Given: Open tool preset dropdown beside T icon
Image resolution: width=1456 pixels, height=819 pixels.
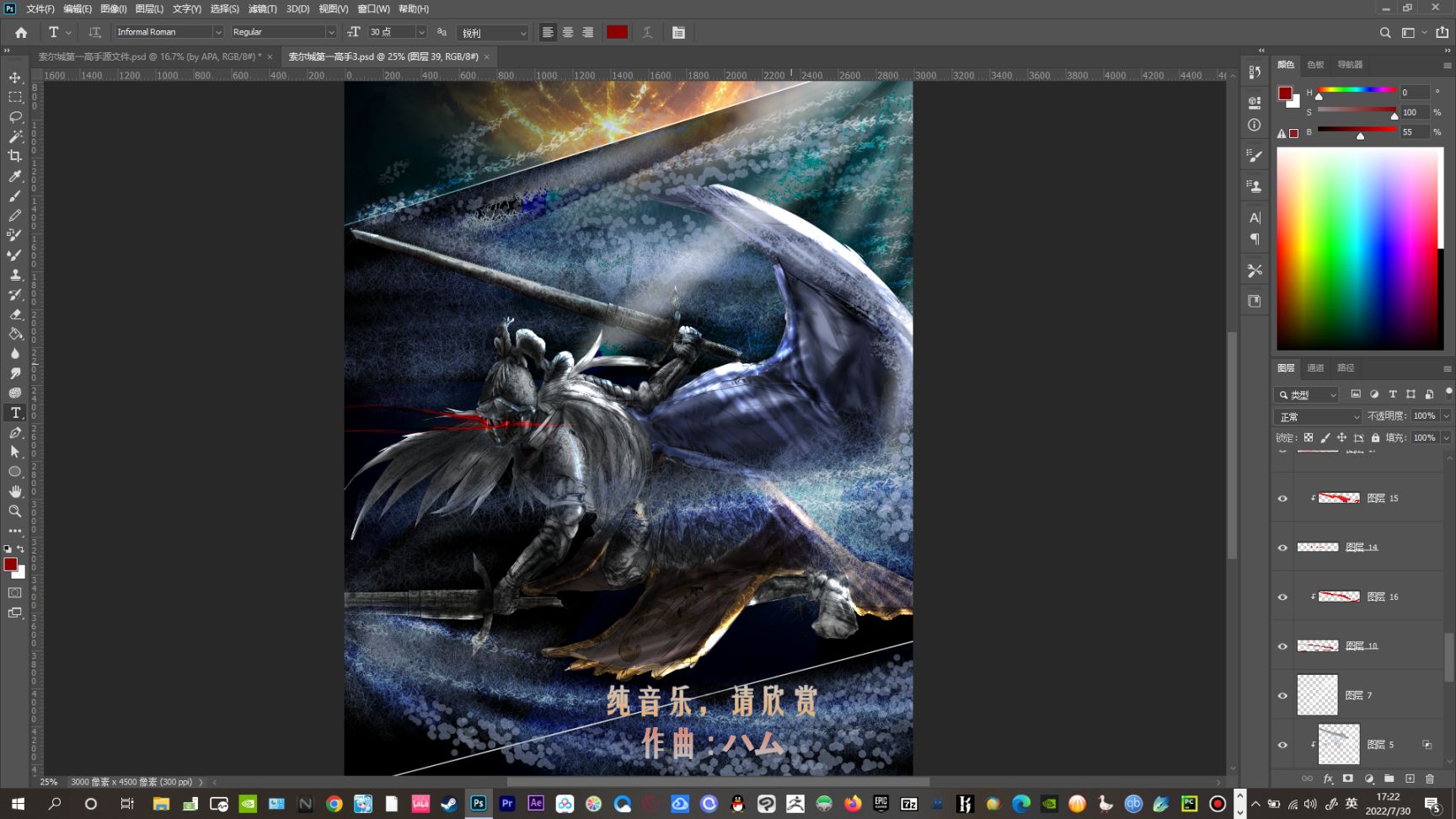Looking at the screenshot, I should point(69,32).
